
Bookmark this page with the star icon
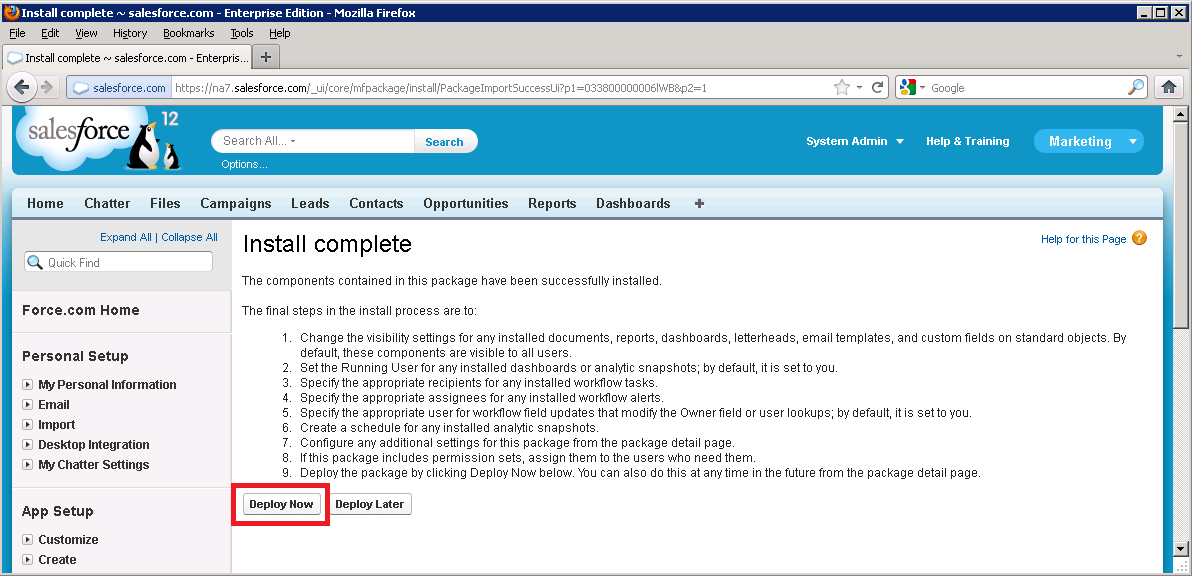(x=842, y=88)
